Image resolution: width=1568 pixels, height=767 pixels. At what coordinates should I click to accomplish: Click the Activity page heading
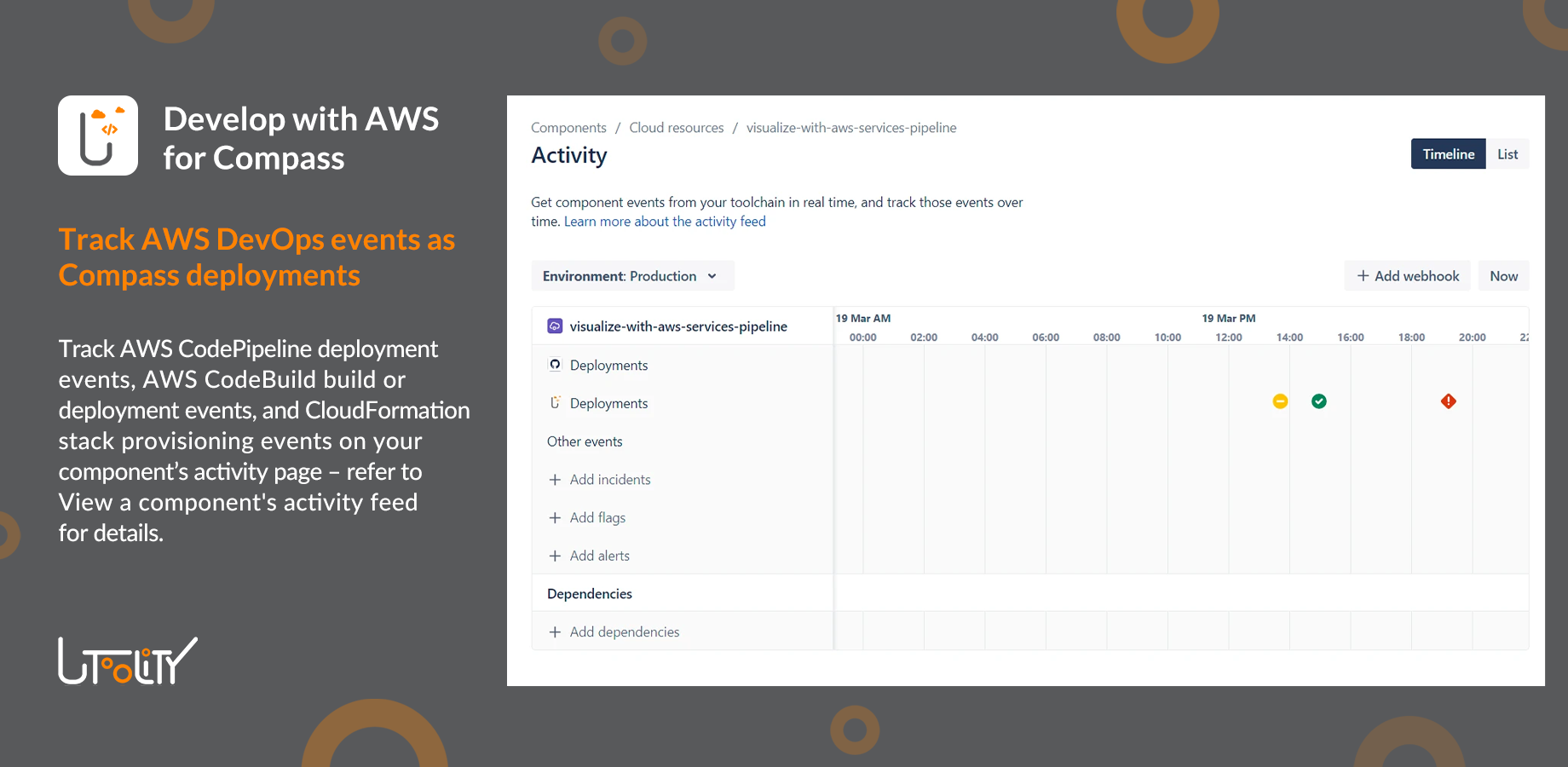pos(569,156)
